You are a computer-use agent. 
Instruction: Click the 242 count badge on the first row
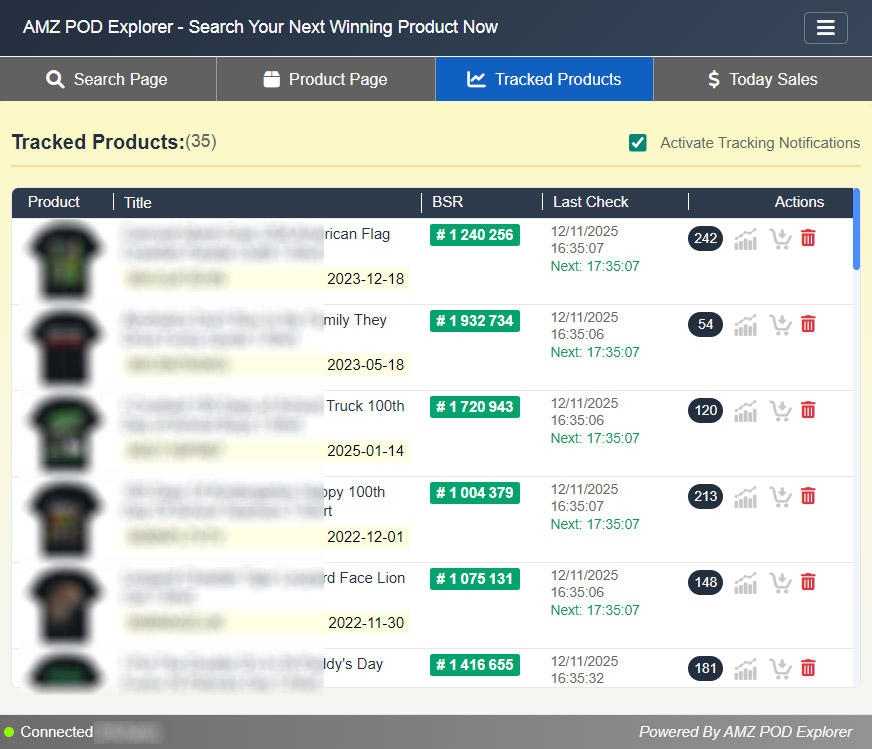pyautogui.click(x=705, y=239)
